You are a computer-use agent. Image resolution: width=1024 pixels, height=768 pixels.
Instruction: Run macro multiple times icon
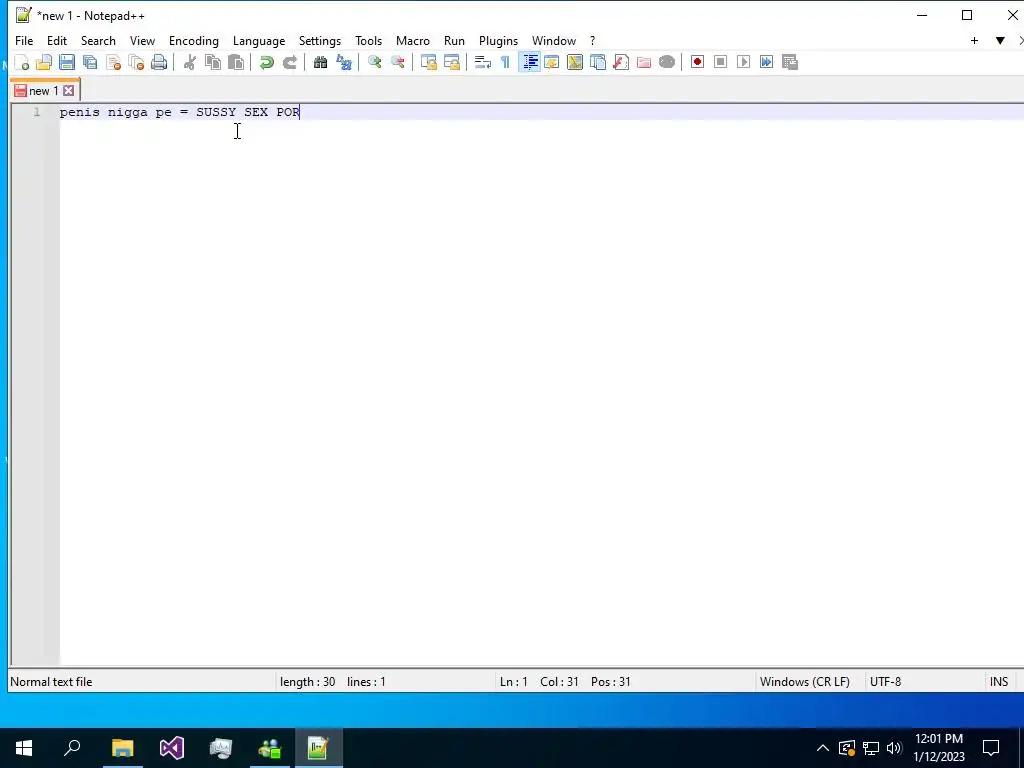click(767, 62)
